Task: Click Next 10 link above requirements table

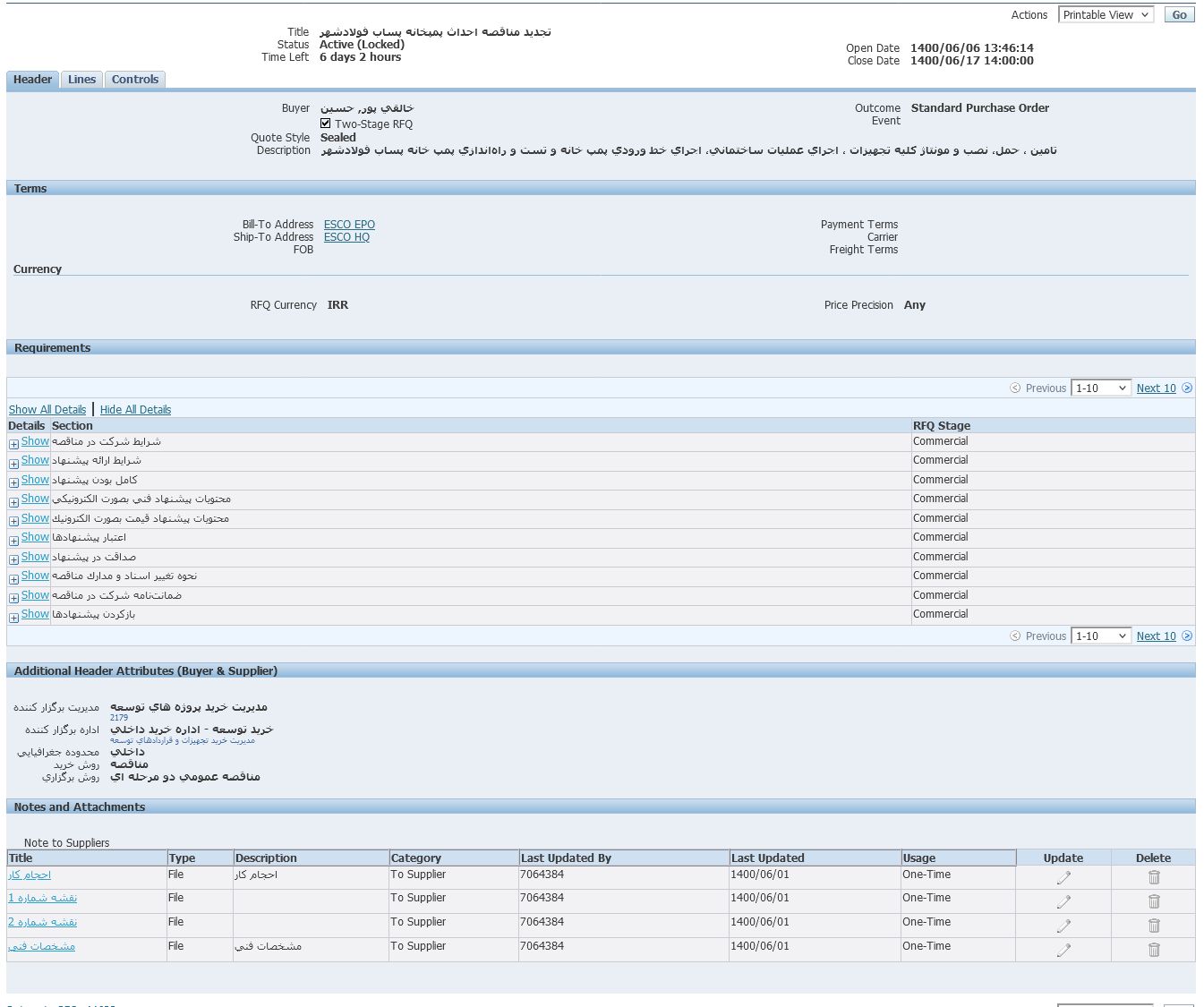Action: click(1157, 388)
